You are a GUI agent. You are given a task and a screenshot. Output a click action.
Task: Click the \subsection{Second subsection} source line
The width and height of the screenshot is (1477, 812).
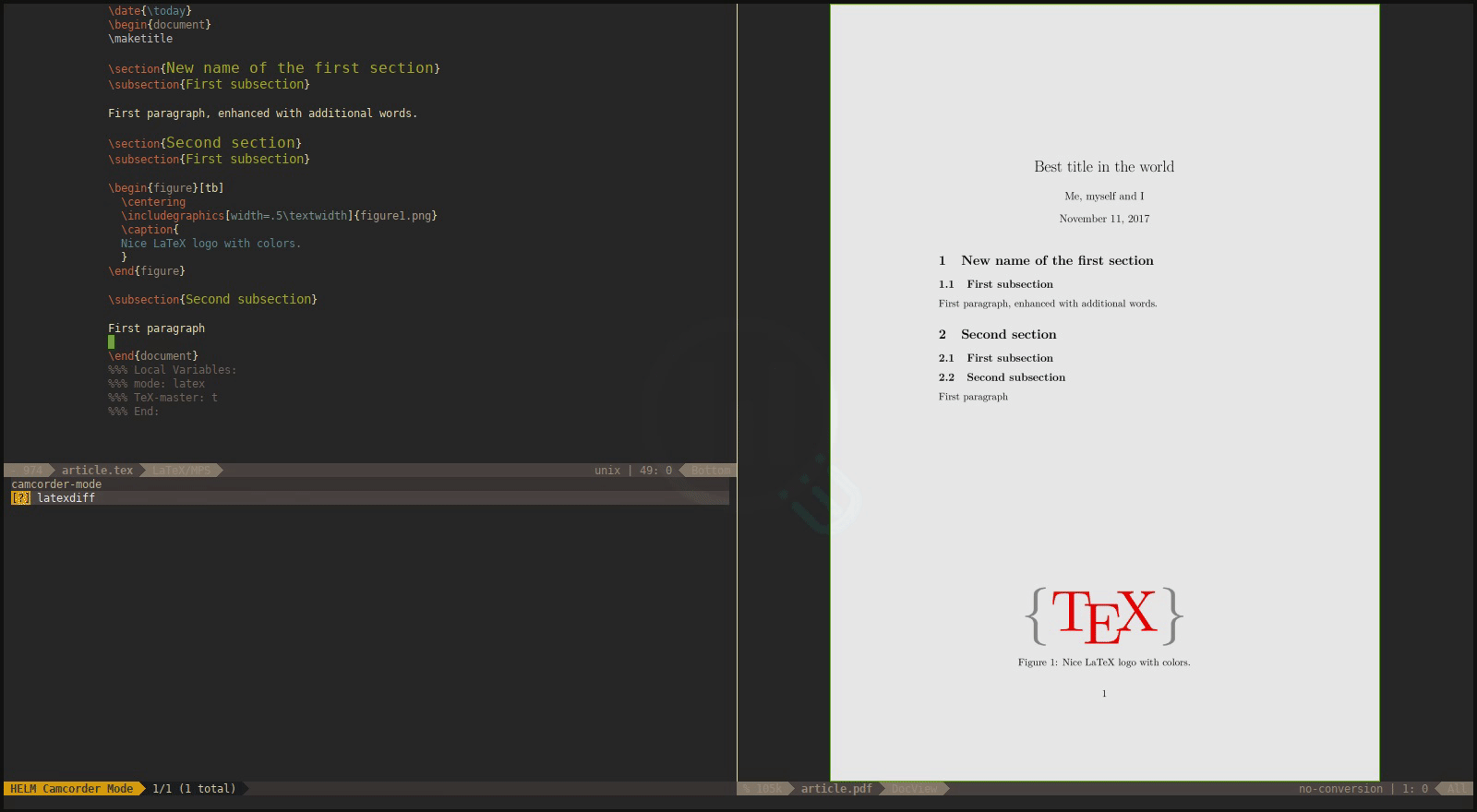coord(212,299)
